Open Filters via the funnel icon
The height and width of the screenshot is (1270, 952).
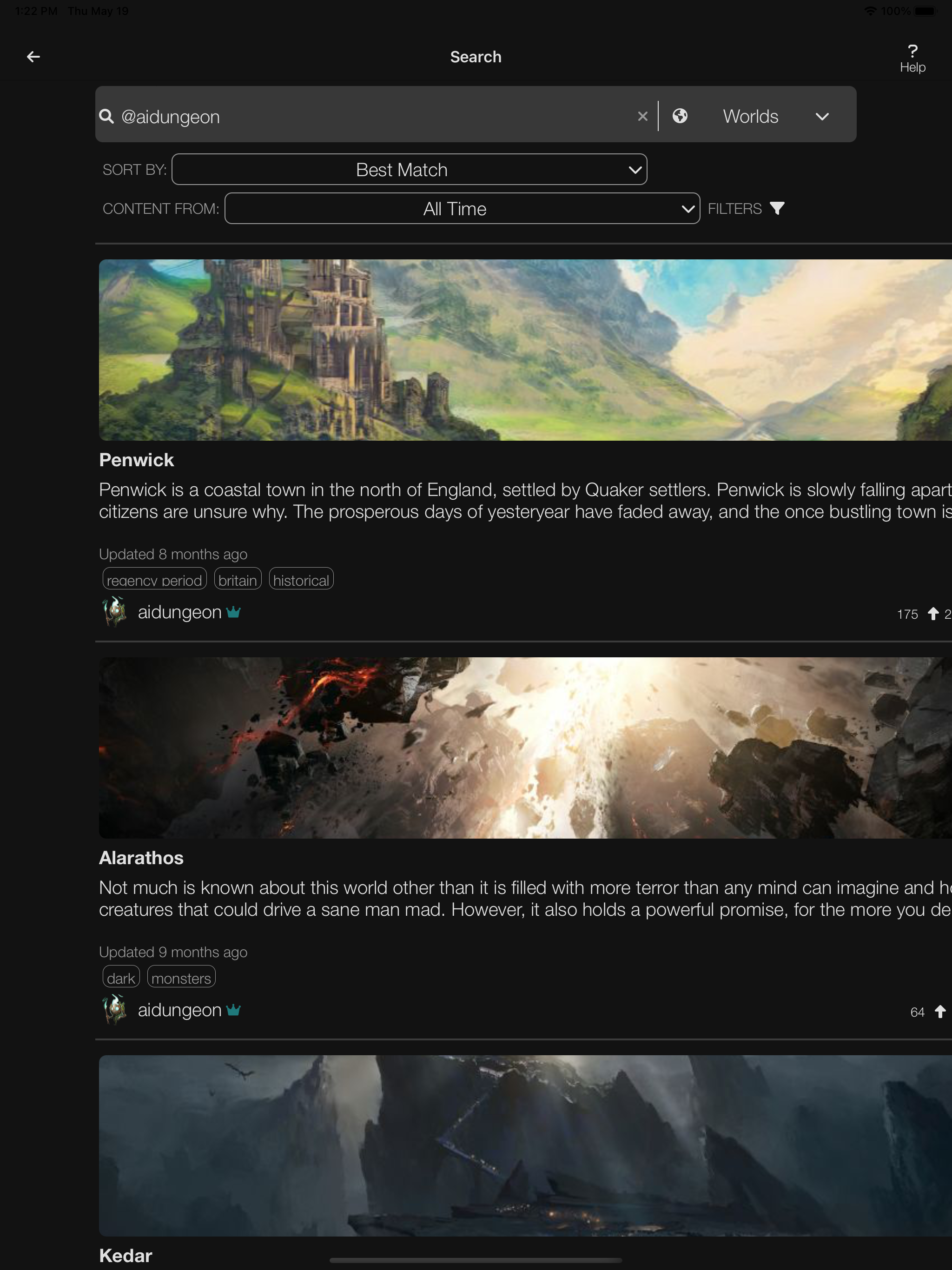click(777, 208)
